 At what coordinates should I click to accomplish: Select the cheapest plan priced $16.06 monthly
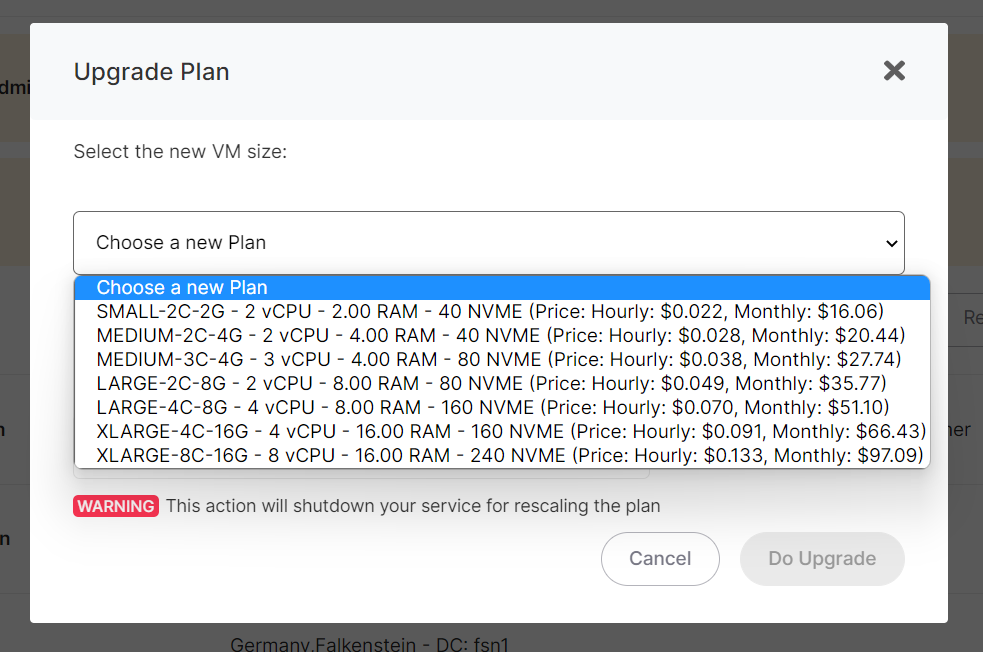point(400,312)
